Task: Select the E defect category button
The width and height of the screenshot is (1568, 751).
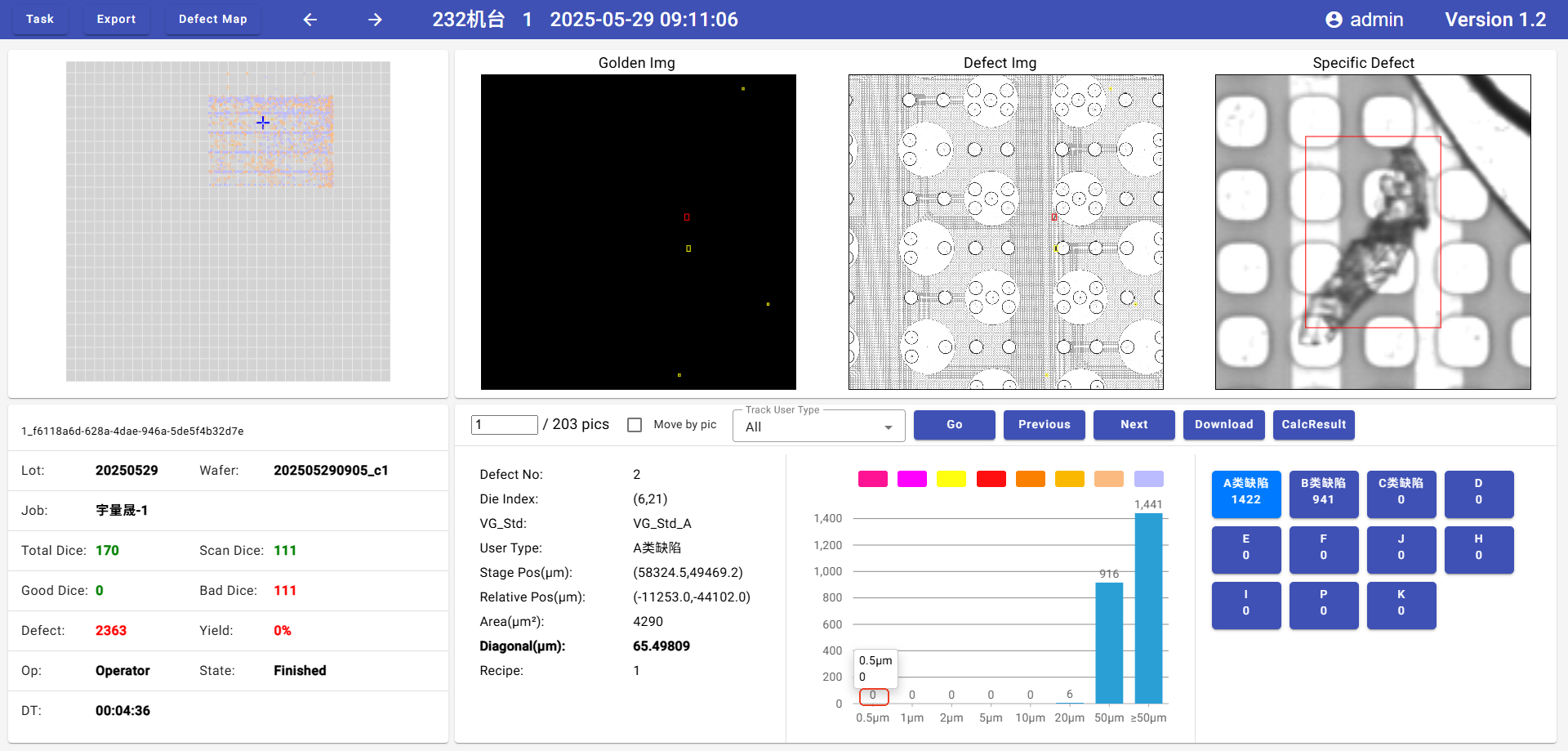Action: click(x=1246, y=549)
